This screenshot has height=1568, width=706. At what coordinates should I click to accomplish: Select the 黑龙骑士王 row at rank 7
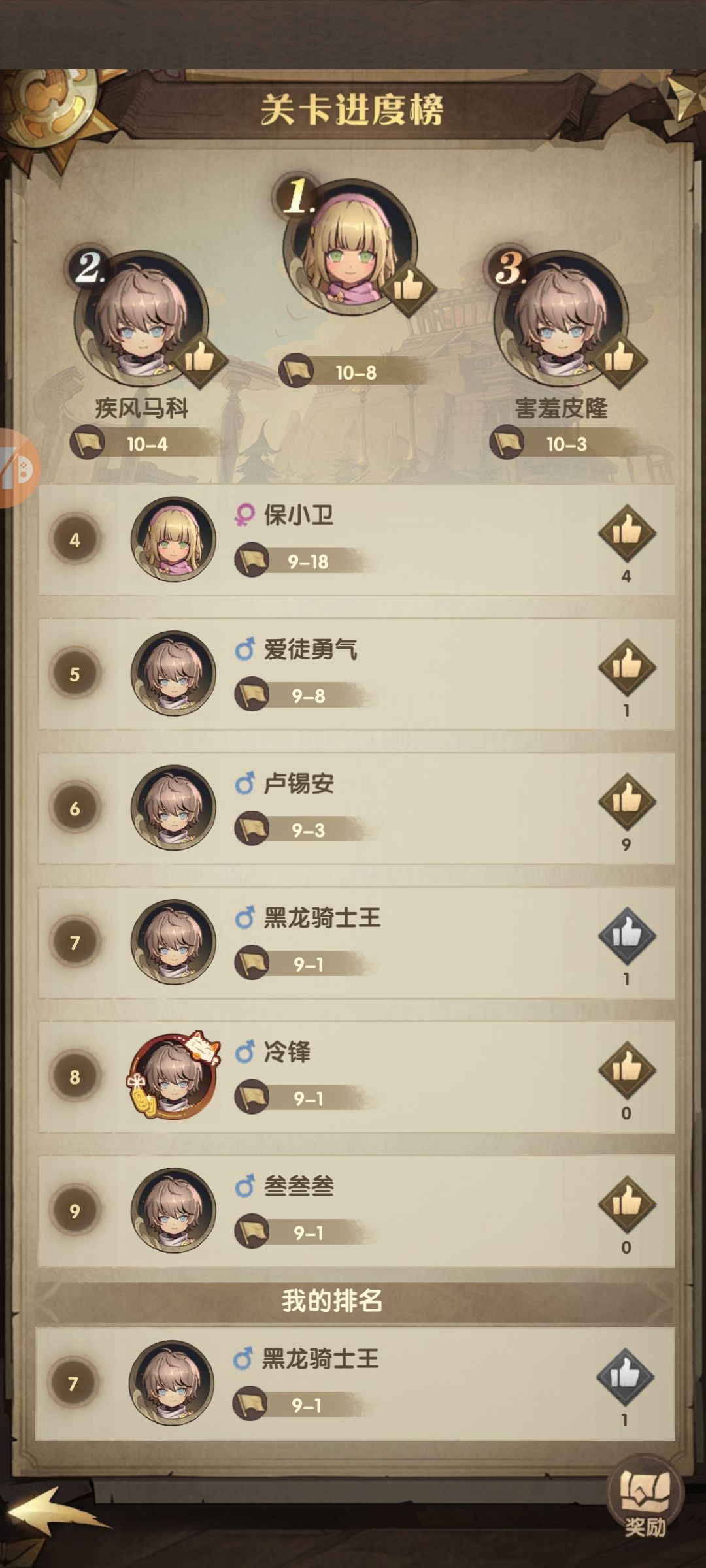(x=356, y=942)
